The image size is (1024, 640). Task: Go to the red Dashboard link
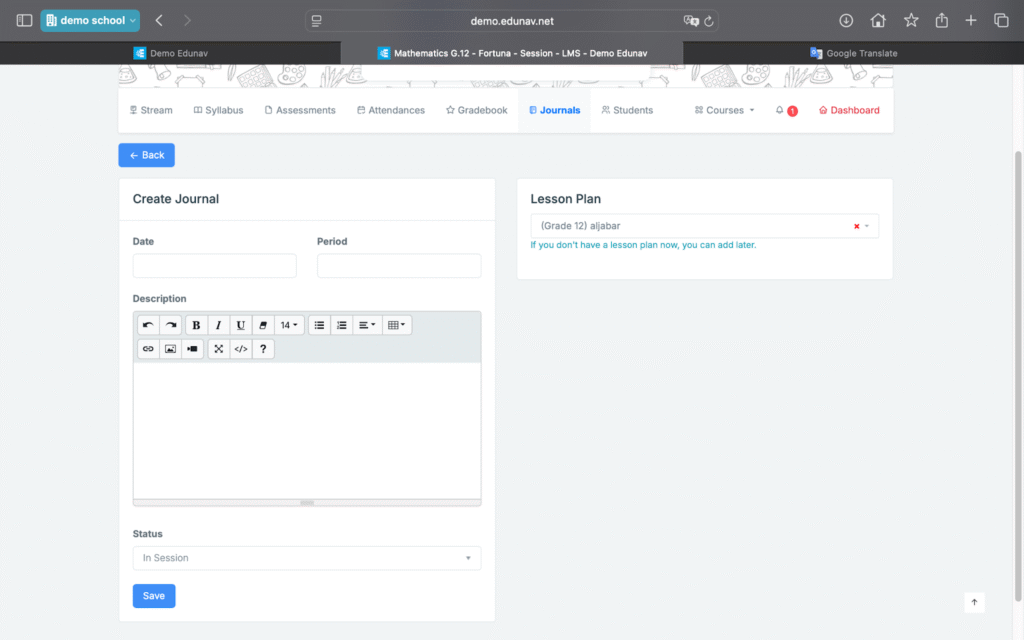[x=849, y=110]
